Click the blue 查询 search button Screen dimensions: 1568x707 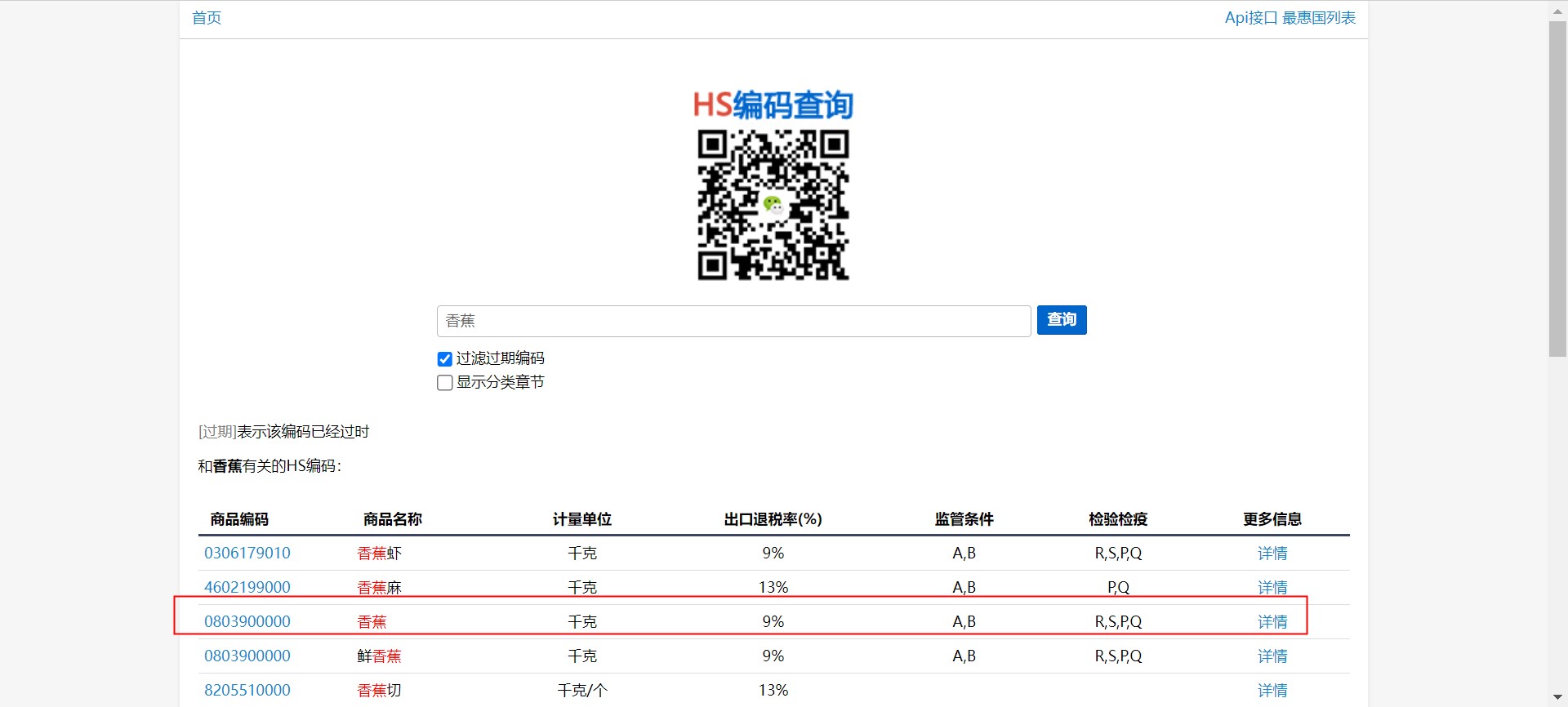tap(1062, 320)
